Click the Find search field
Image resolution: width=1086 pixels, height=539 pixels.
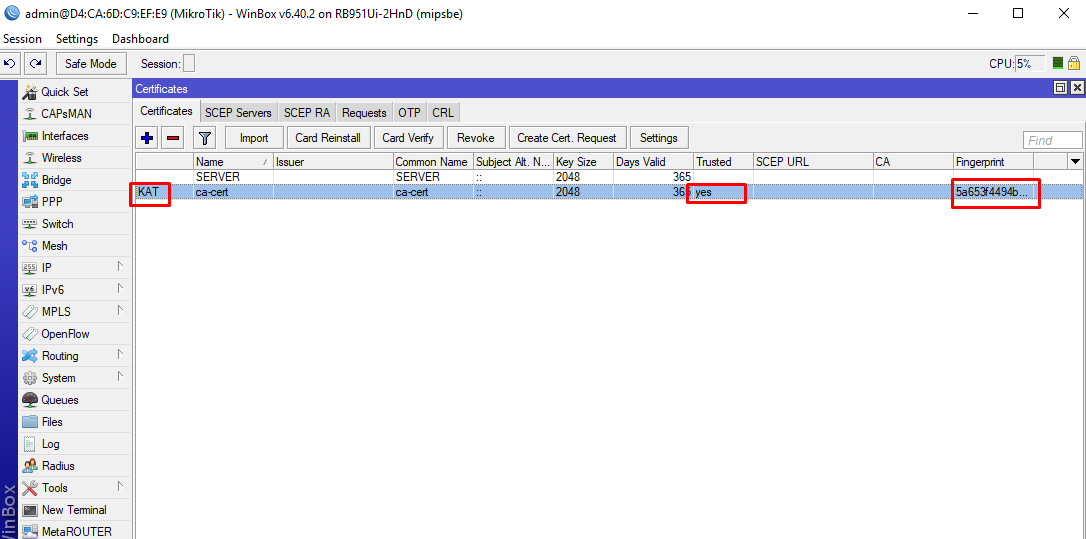1052,140
